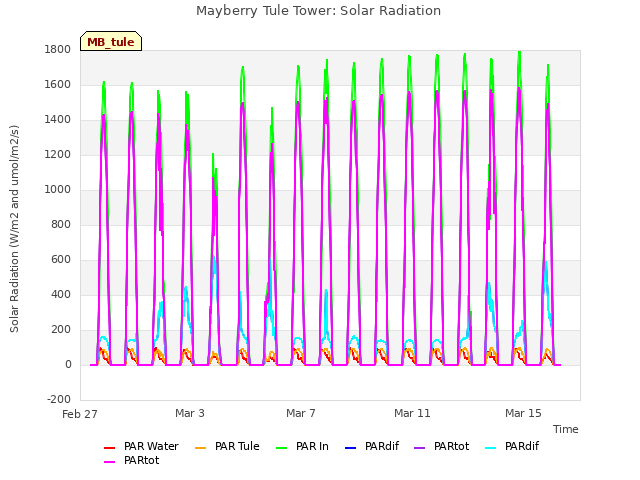Click the 200 y-axis tick label
This screenshot has height=480, width=640.
pyautogui.click(x=61, y=329)
